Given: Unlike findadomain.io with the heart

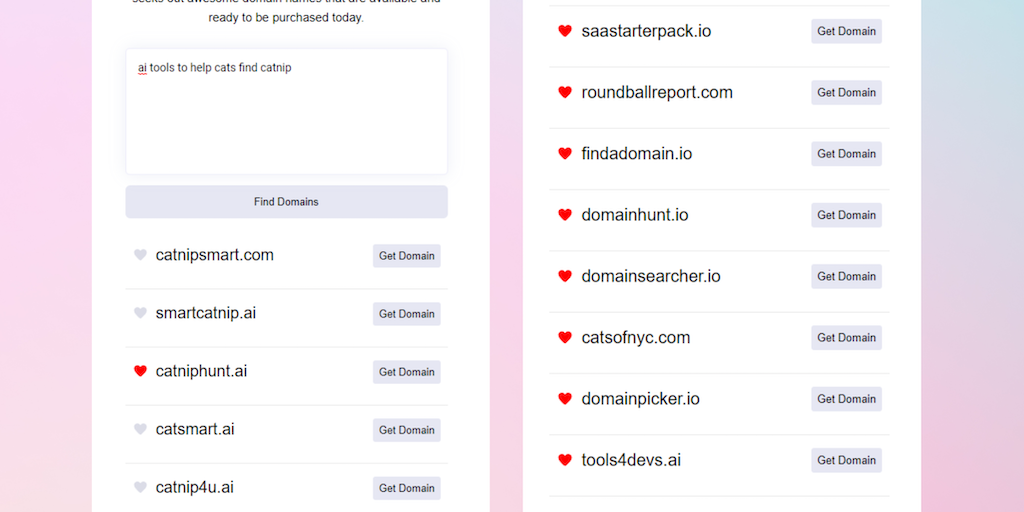Looking at the screenshot, I should coord(565,154).
